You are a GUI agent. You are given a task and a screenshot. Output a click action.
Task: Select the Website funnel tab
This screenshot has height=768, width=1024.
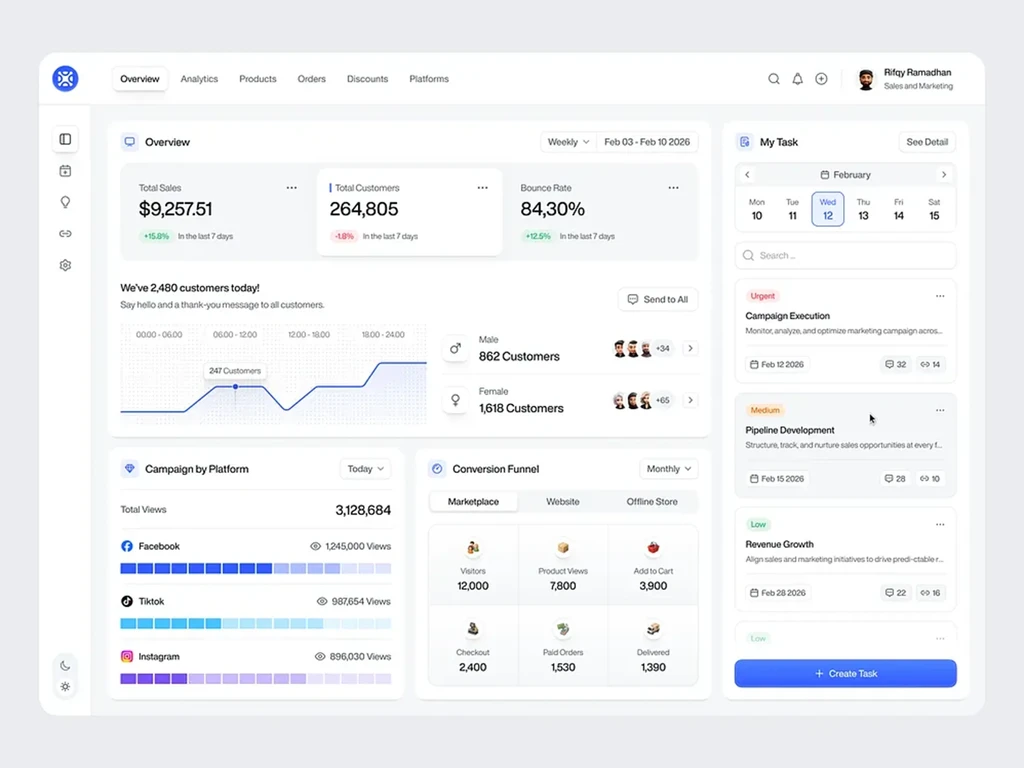563,502
